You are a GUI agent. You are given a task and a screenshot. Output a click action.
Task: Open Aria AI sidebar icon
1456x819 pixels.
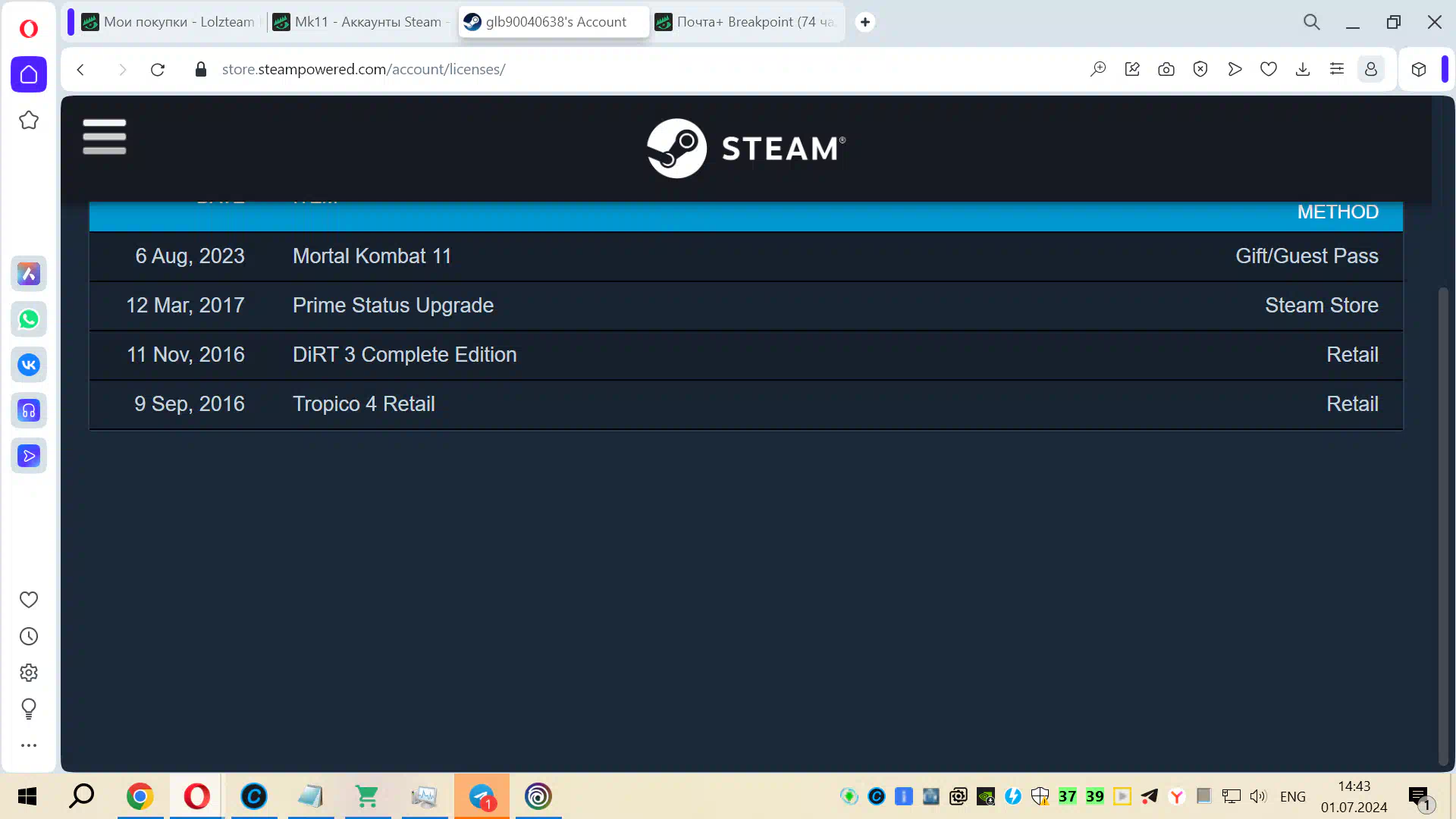[29, 274]
